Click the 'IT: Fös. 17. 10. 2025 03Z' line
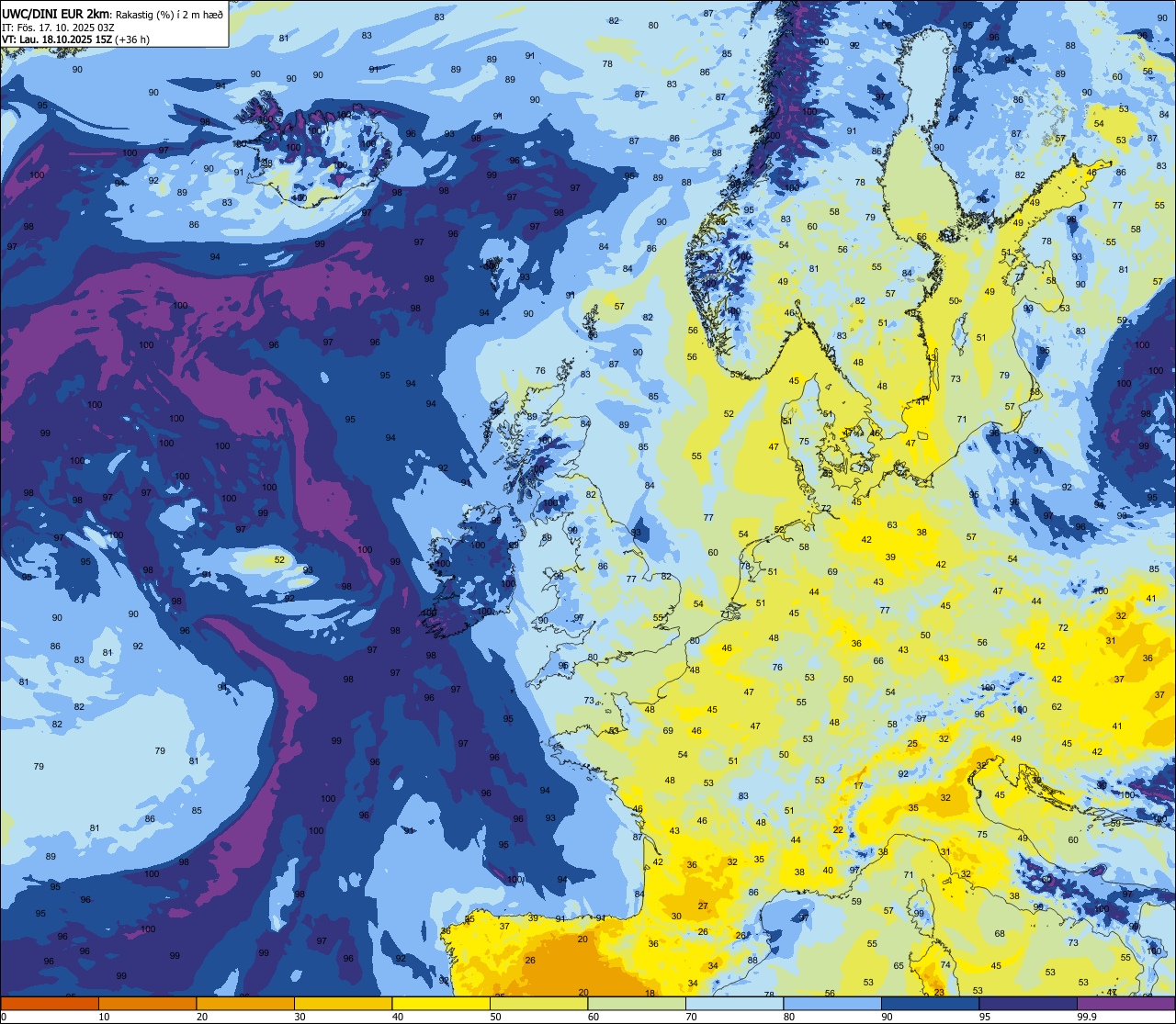Image resolution: width=1176 pixels, height=1024 pixels. (x=58, y=28)
